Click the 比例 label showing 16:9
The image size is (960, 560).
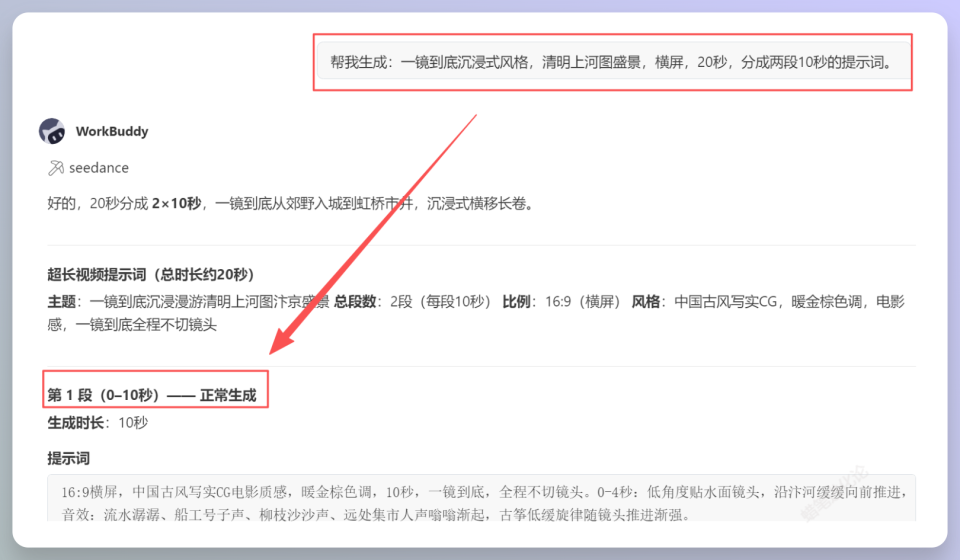tap(516, 302)
